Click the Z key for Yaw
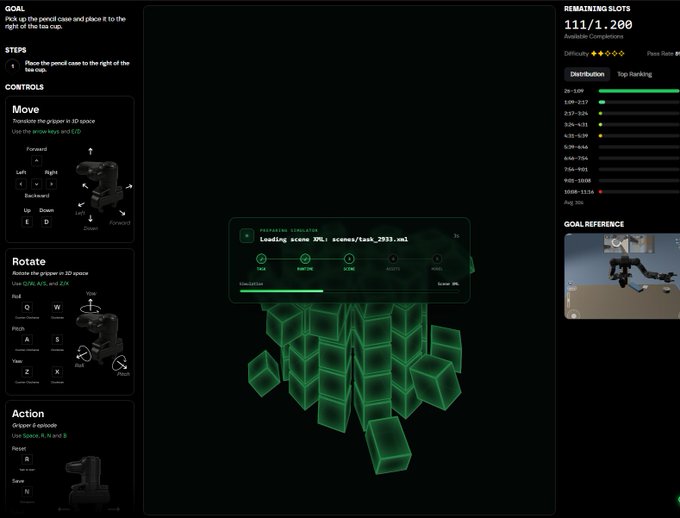 pyautogui.click(x=27, y=372)
